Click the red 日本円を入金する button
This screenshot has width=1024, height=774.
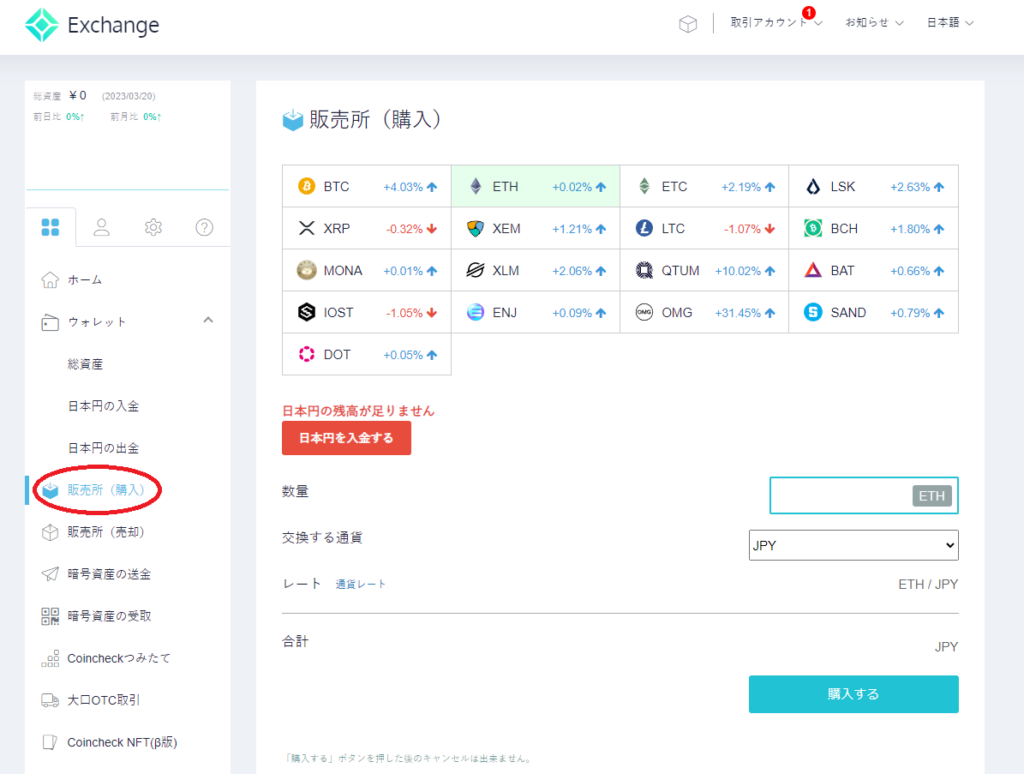point(346,438)
